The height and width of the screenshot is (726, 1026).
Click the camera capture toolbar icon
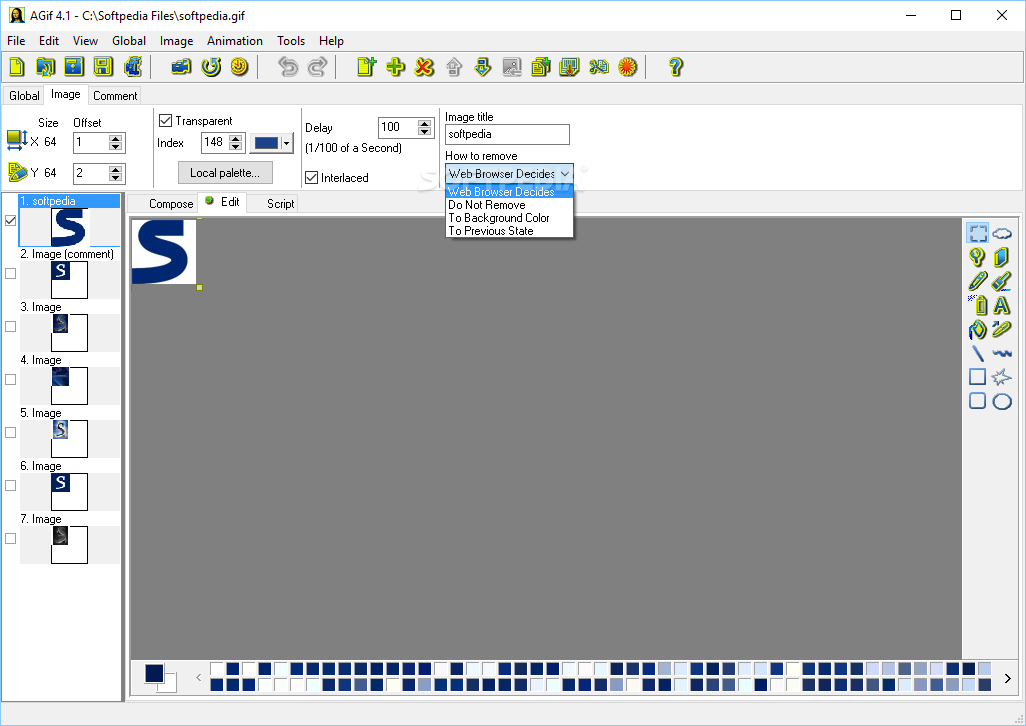pos(181,67)
